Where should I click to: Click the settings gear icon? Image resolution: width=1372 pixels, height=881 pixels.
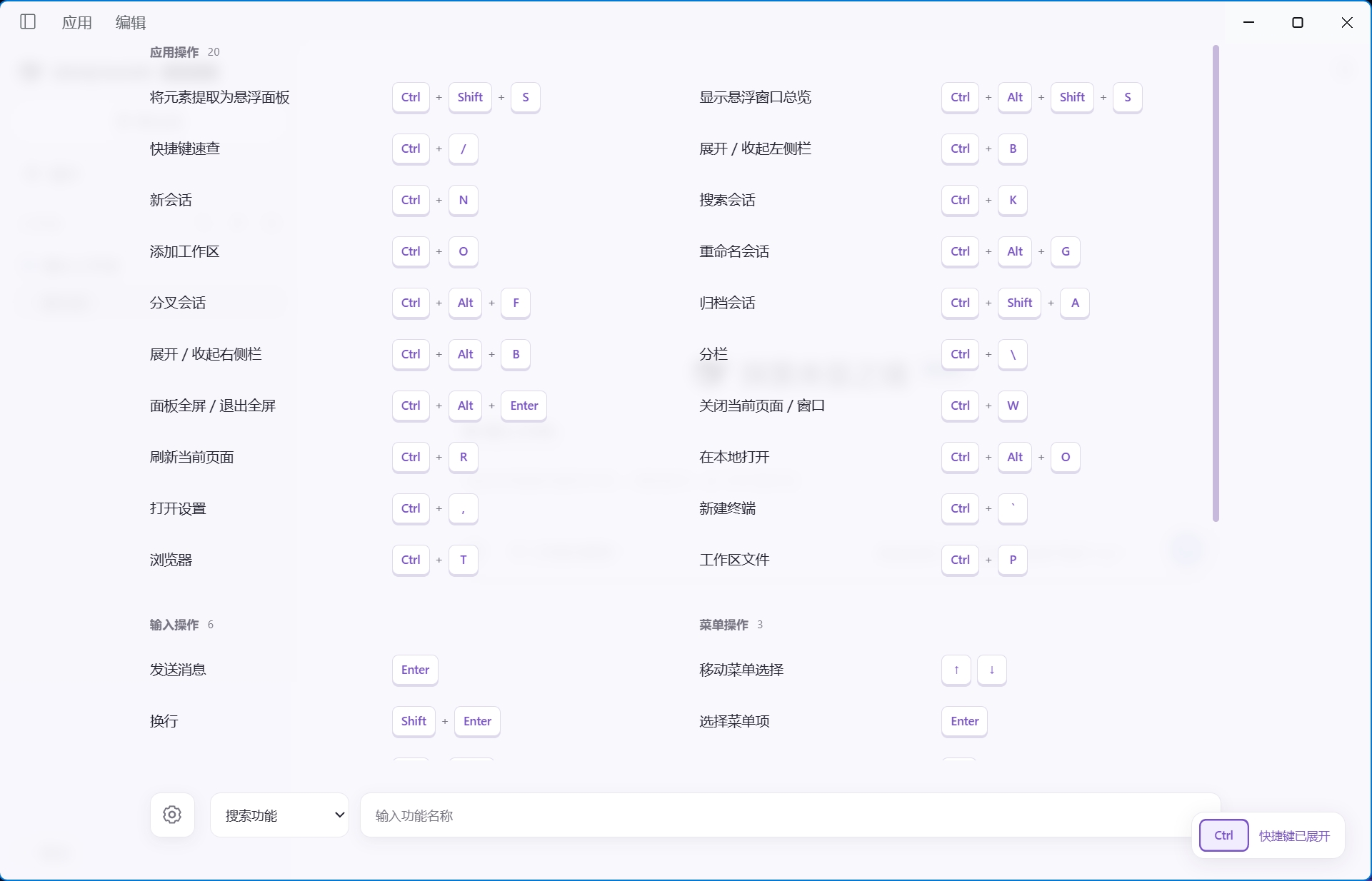coord(172,815)
